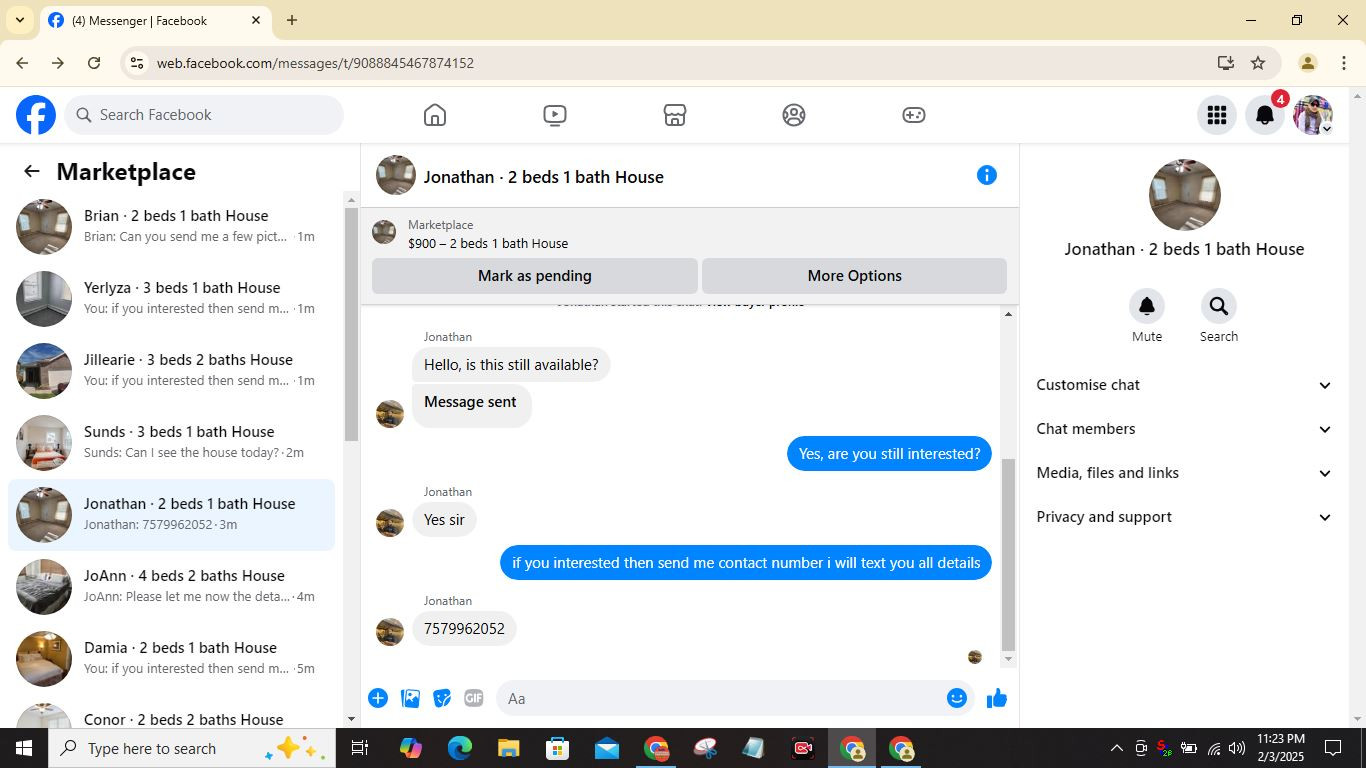Click the $900 listing thumbnail in banner
This screenshot has height=768, width=1366.
384,233
